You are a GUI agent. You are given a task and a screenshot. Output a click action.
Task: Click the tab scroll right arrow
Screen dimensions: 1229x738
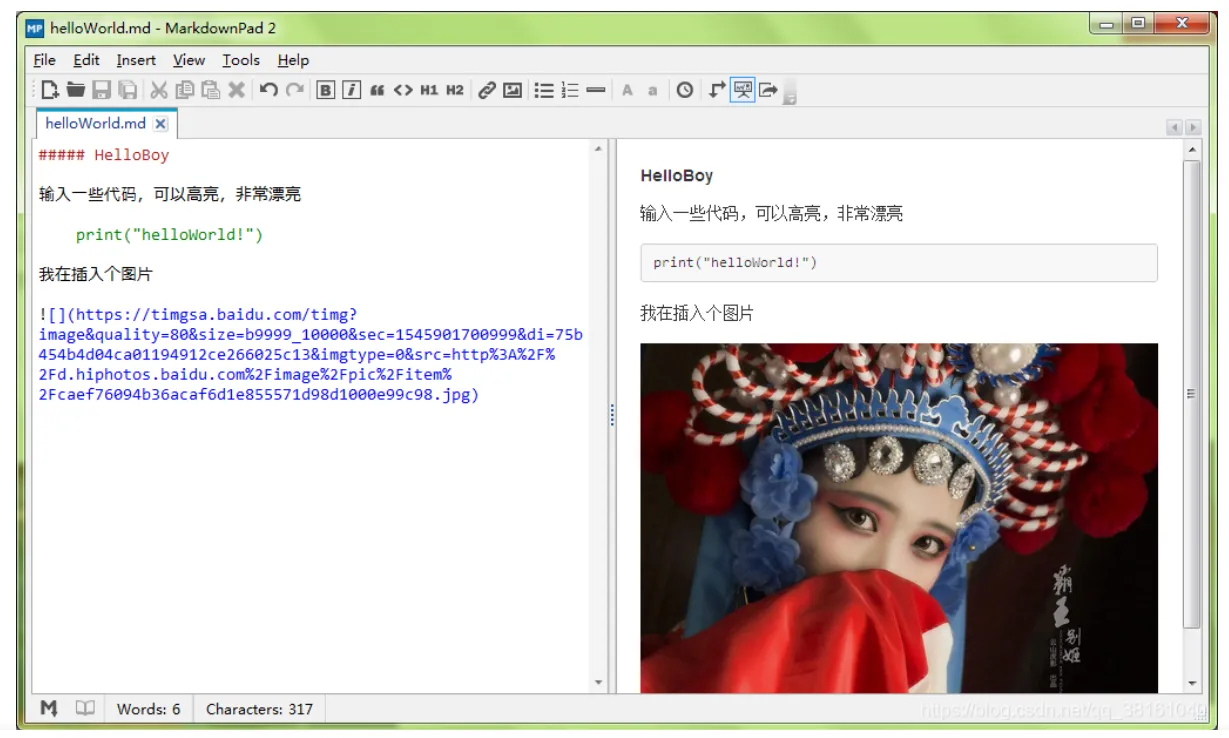click(1192, 128)
